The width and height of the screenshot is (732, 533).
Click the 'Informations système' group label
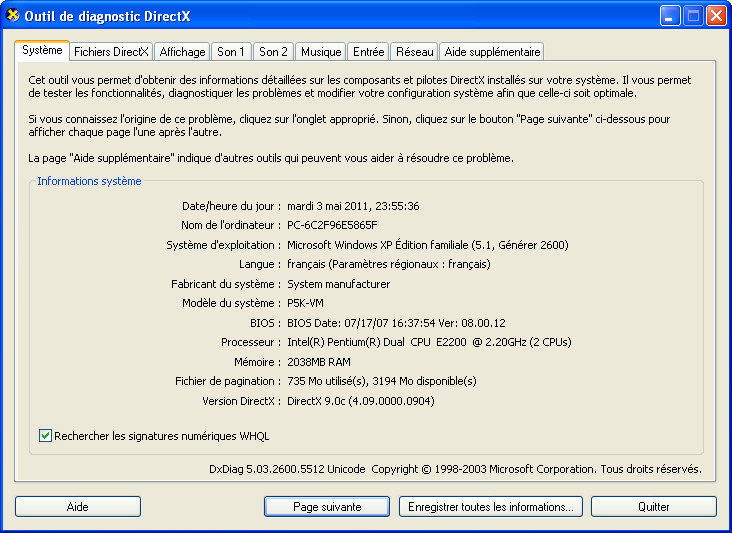coord(89,181)
